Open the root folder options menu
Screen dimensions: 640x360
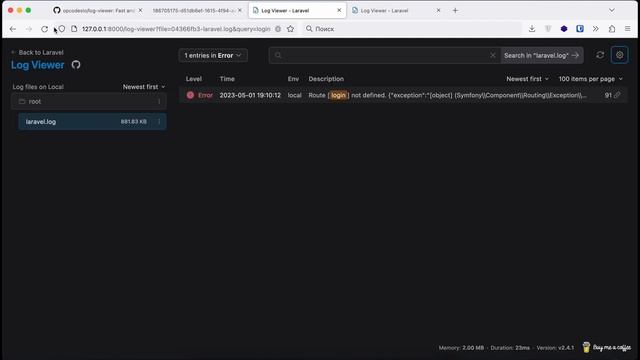click(x=159, y=102)
